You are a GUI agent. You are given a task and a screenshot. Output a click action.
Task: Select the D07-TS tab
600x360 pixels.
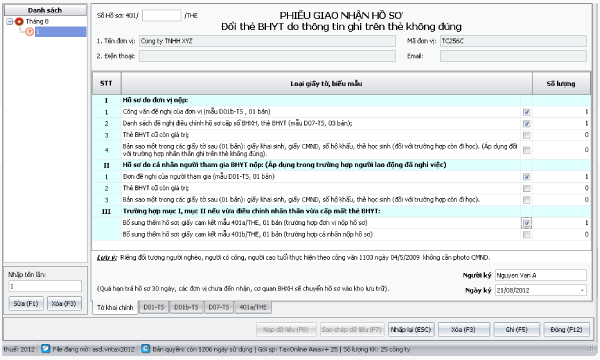219,307
